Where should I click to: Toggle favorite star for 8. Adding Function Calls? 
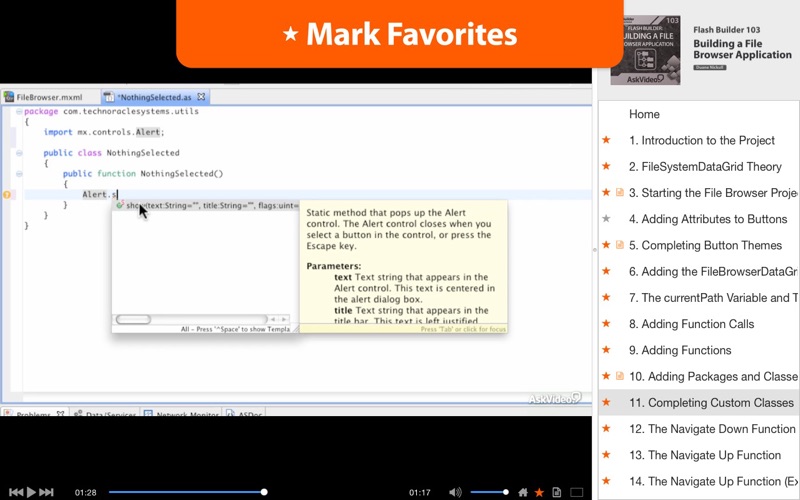point(606,323)
